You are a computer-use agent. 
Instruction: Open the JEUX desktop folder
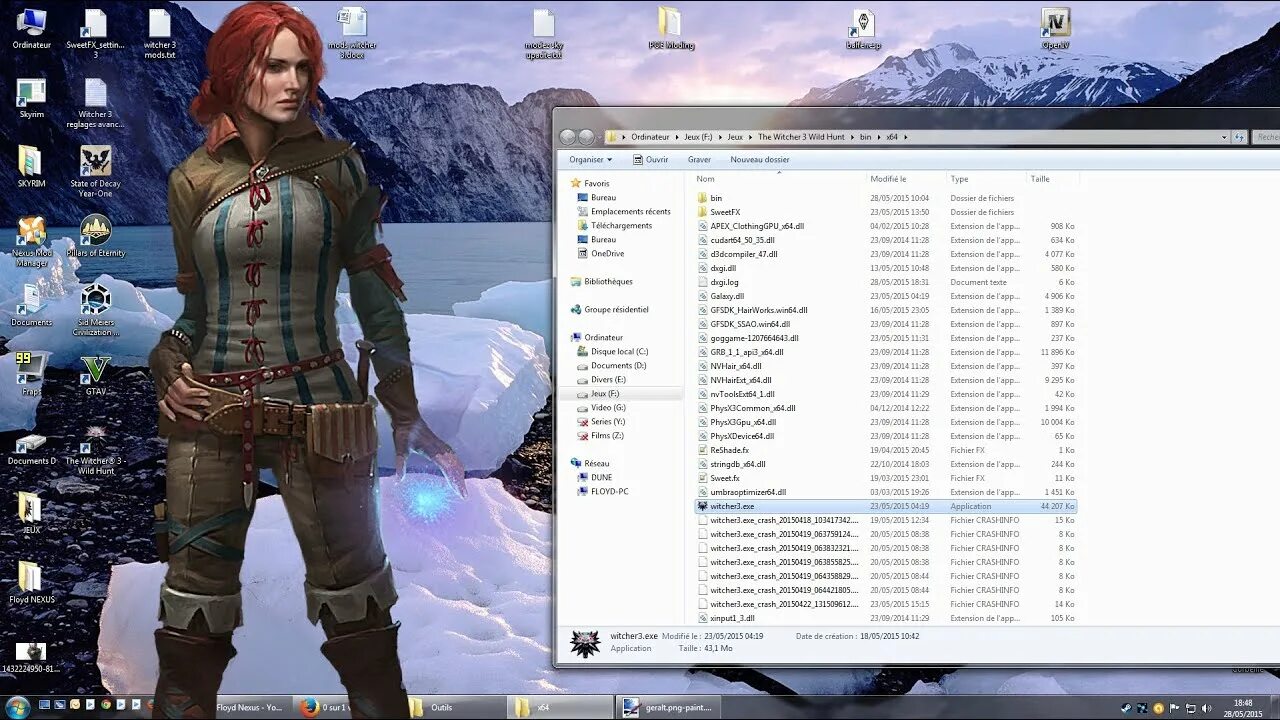pos(31,514)
